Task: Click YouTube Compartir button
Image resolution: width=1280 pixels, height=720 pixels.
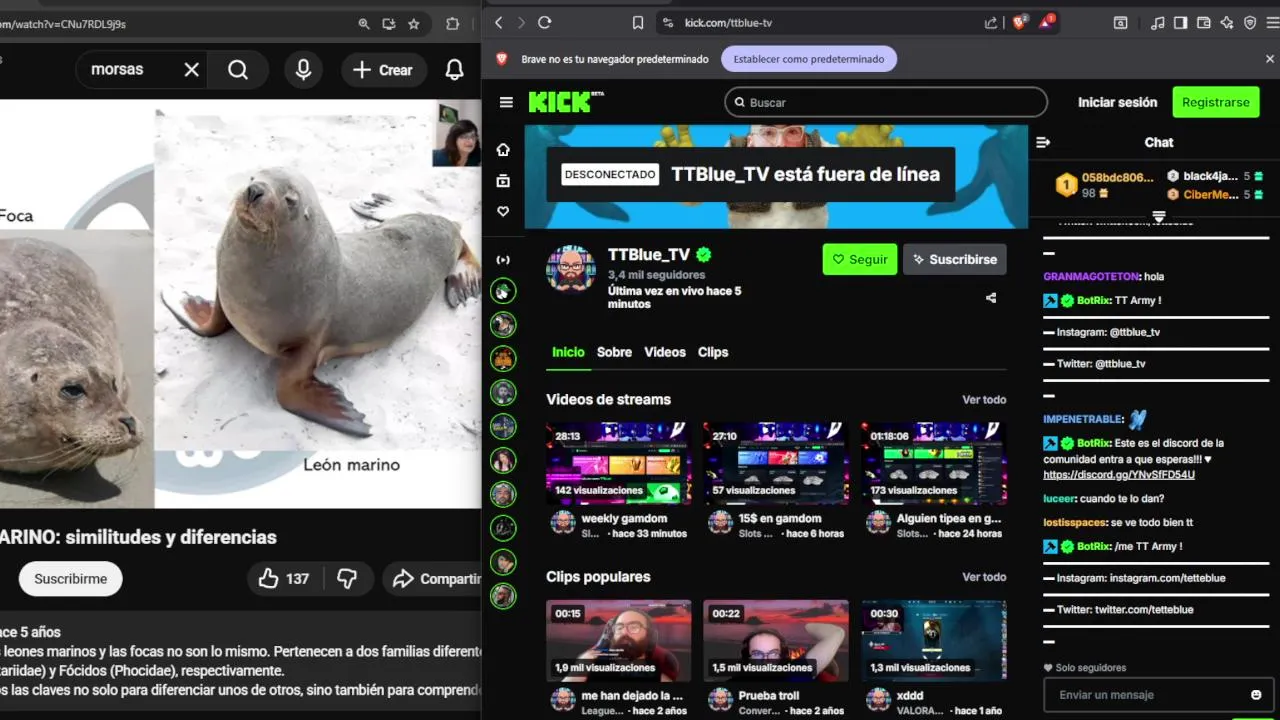Action: pyautogui.click(x=432, y=578)
